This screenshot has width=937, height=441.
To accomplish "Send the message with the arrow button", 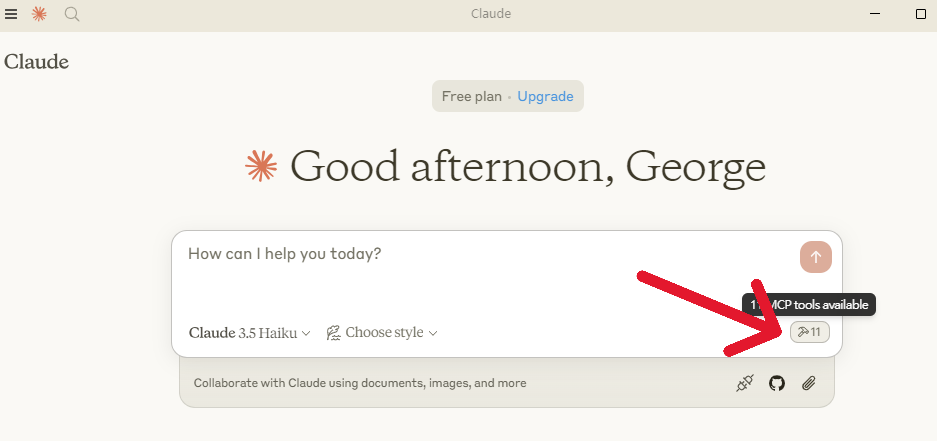I will click(815, 257).
